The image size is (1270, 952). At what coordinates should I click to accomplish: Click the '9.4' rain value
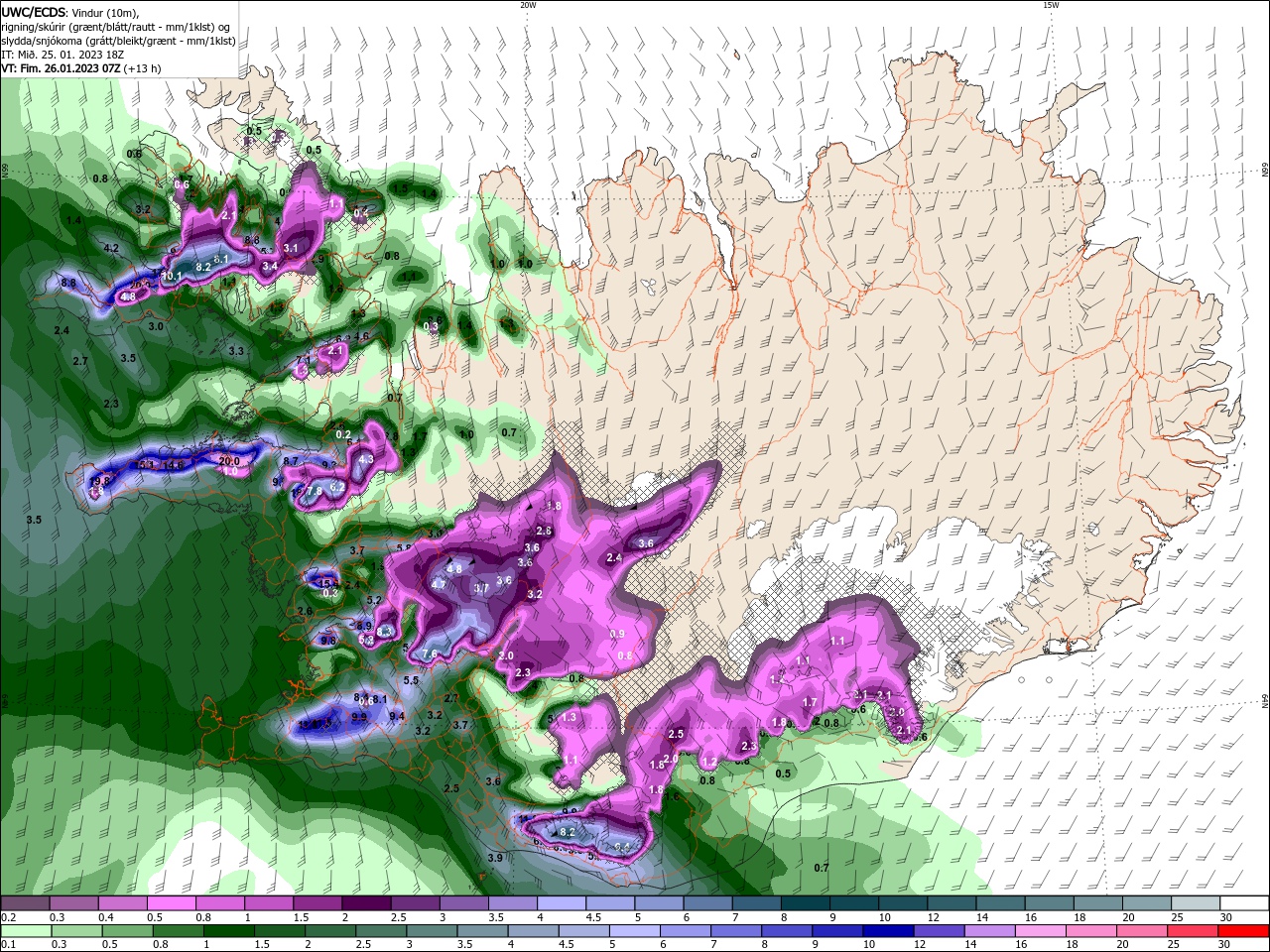point(397,716)
